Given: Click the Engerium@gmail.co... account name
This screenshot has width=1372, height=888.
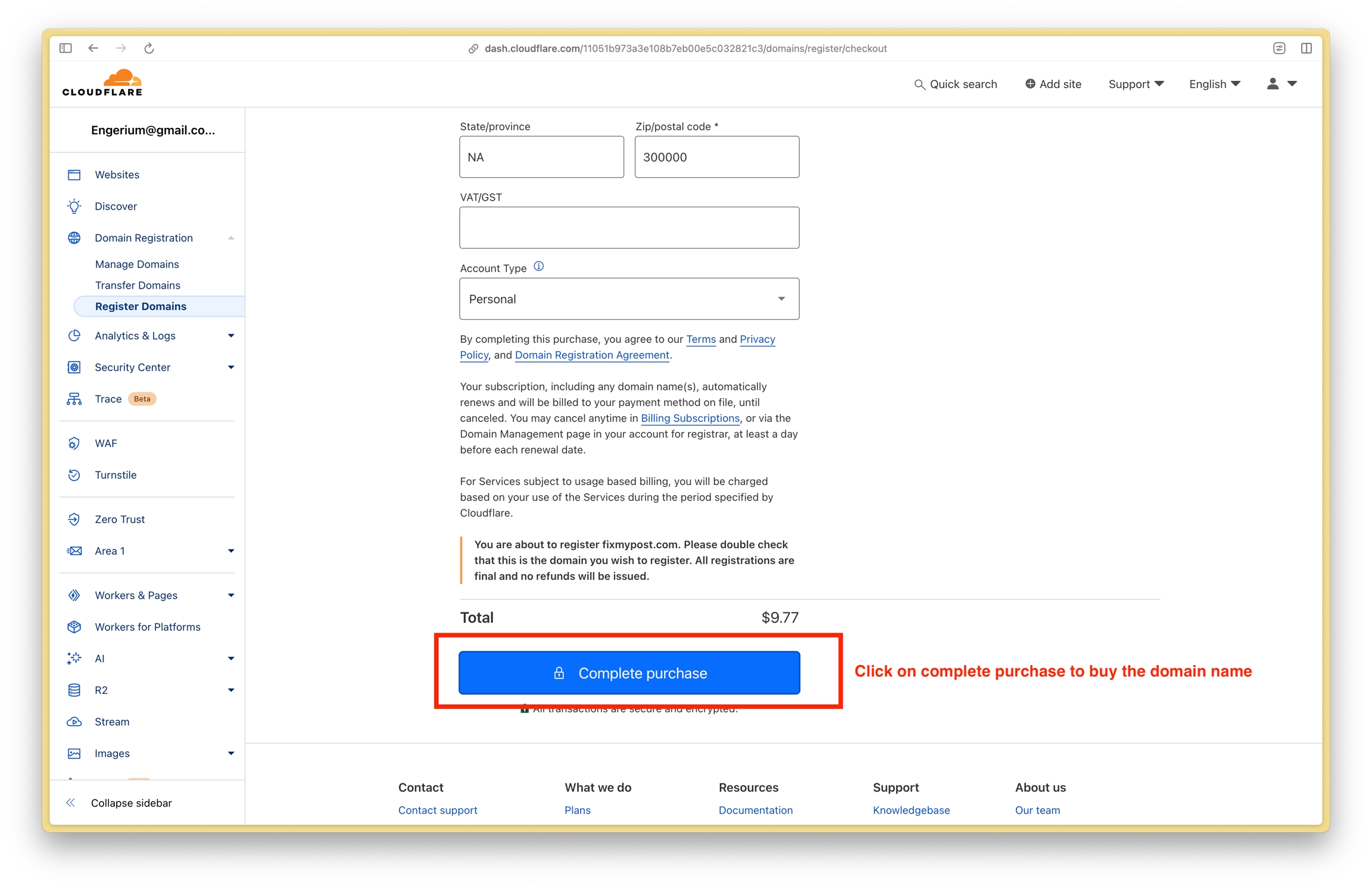Looking at the screenshot, I should pyautogui.click(x=153, y=130).
